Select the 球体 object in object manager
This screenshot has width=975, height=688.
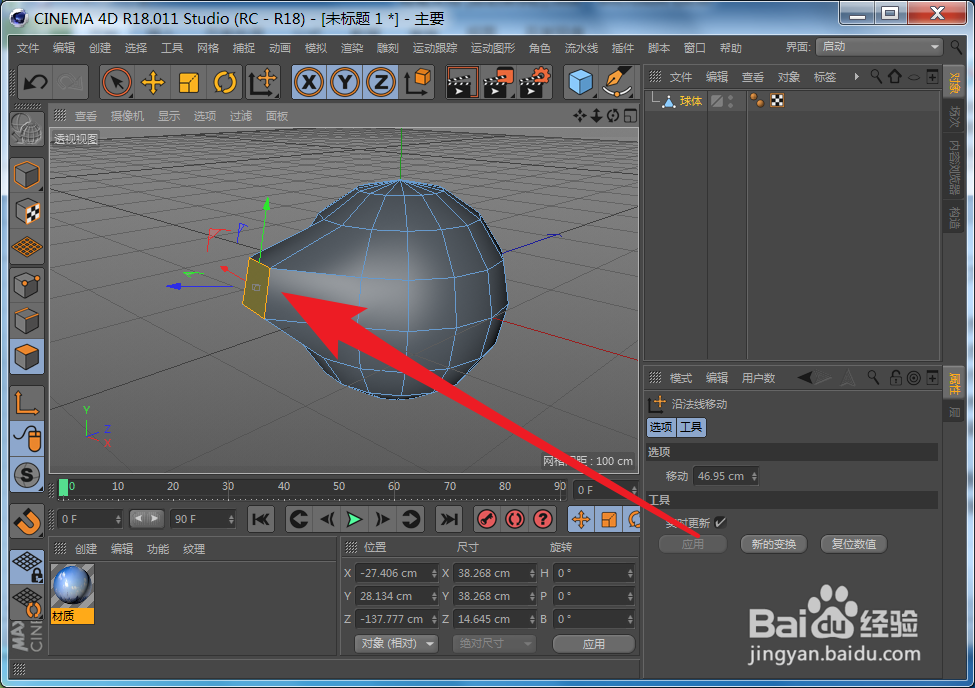[690, 101]
